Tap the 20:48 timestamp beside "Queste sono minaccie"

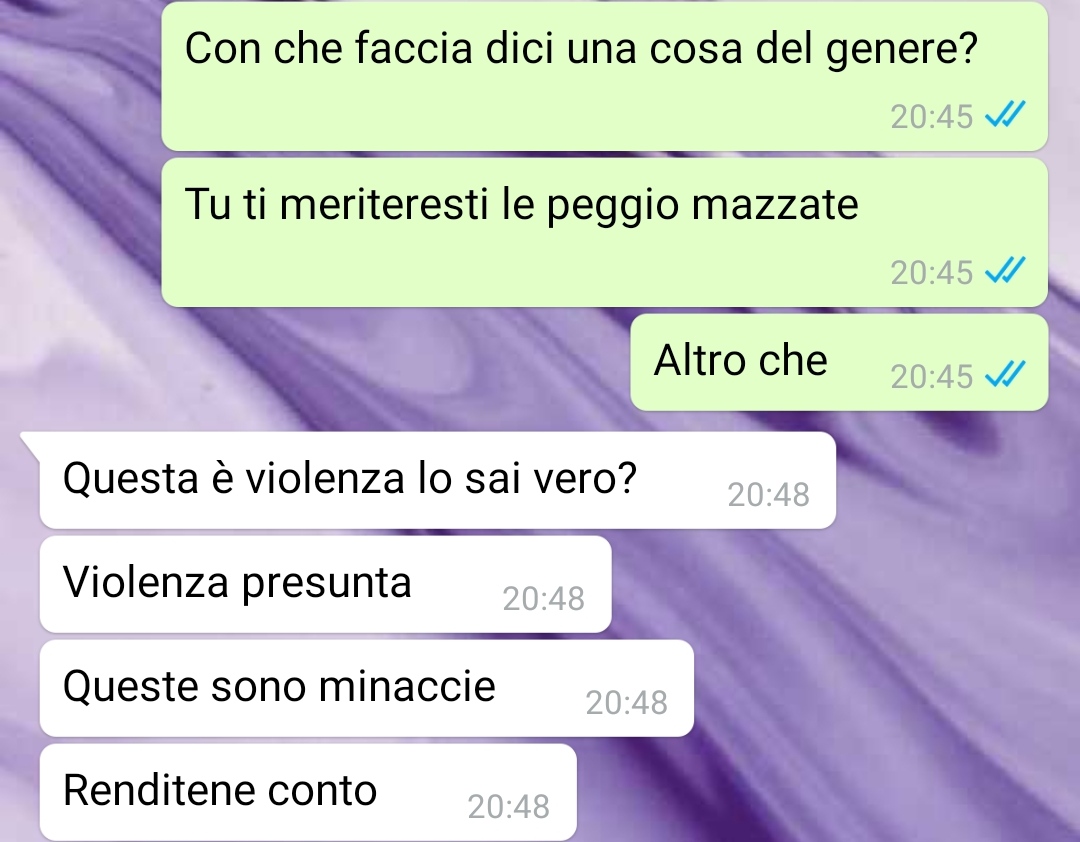[x=626, y=702]
